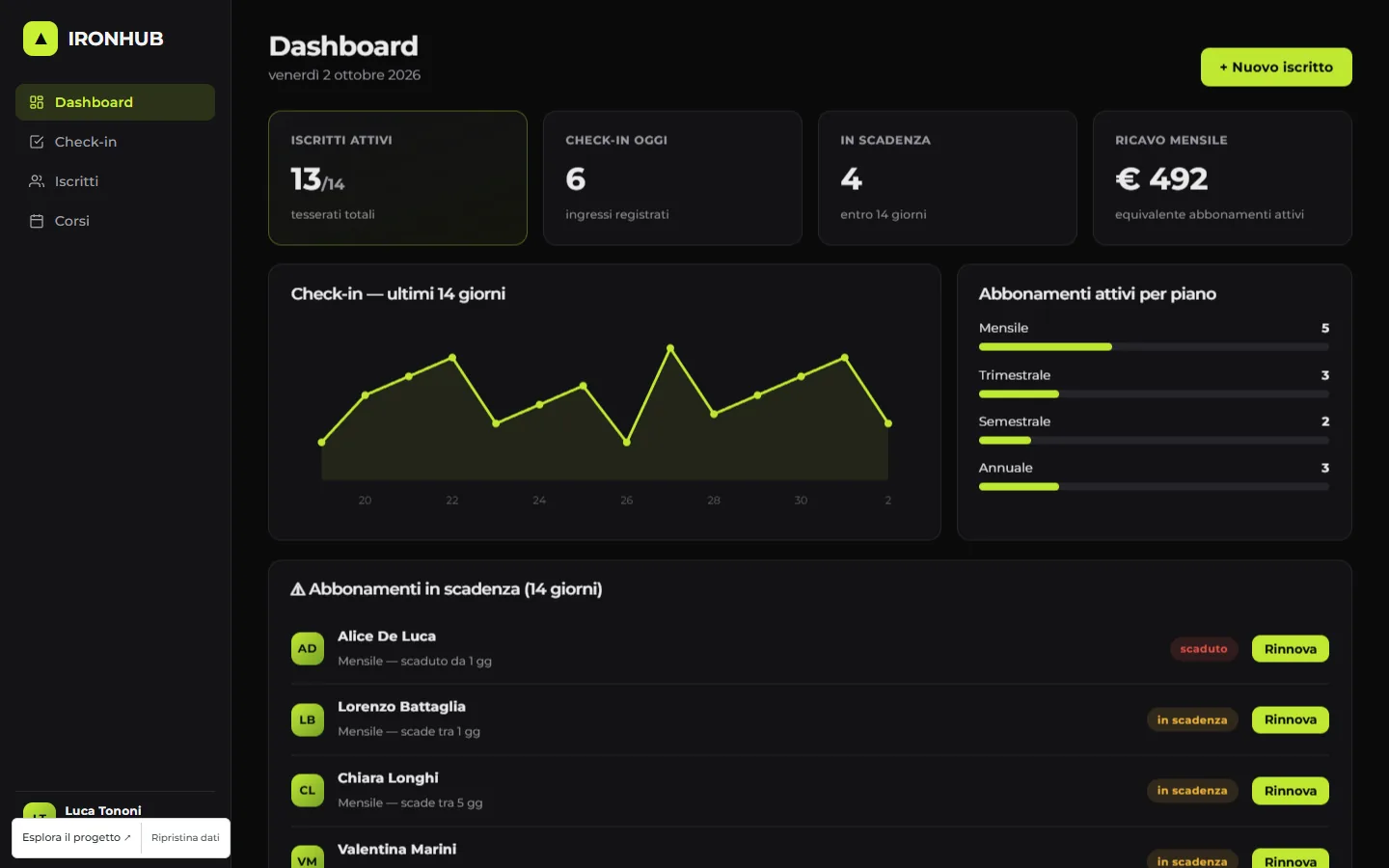
Task: Click the CL avatar of Chiara Longhi
Action: pos(308,791)
